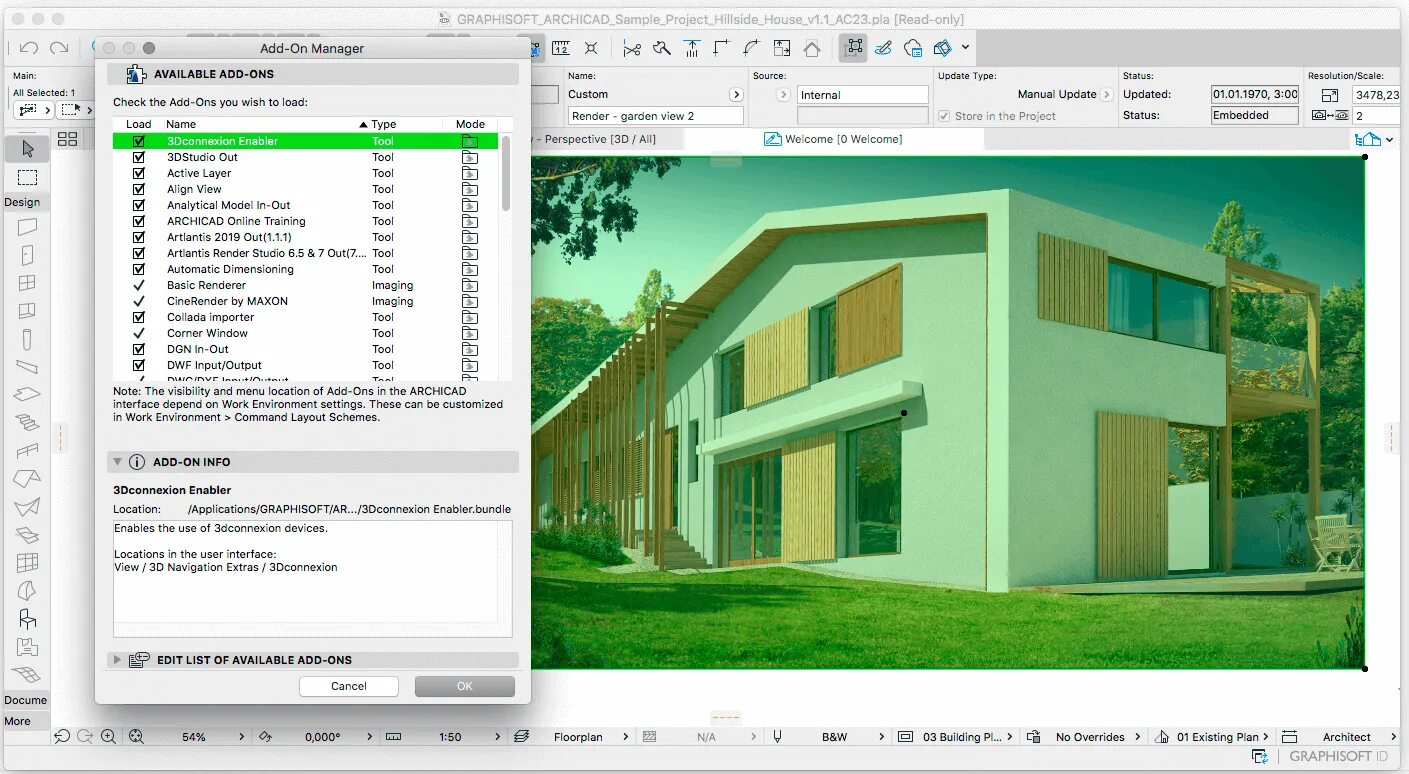Open the Add-On Info circled 'i' icon
Image resolution: width=1409 pixels, height=774 pixels.
137,462
